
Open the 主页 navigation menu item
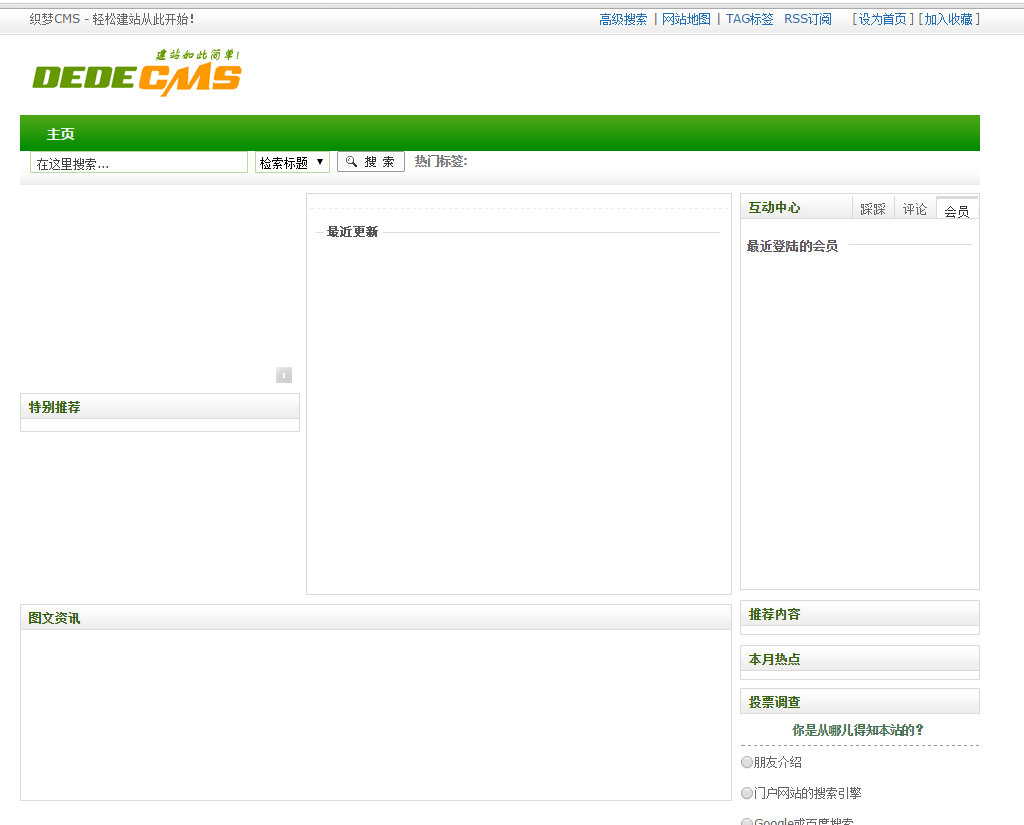[60, 134]
